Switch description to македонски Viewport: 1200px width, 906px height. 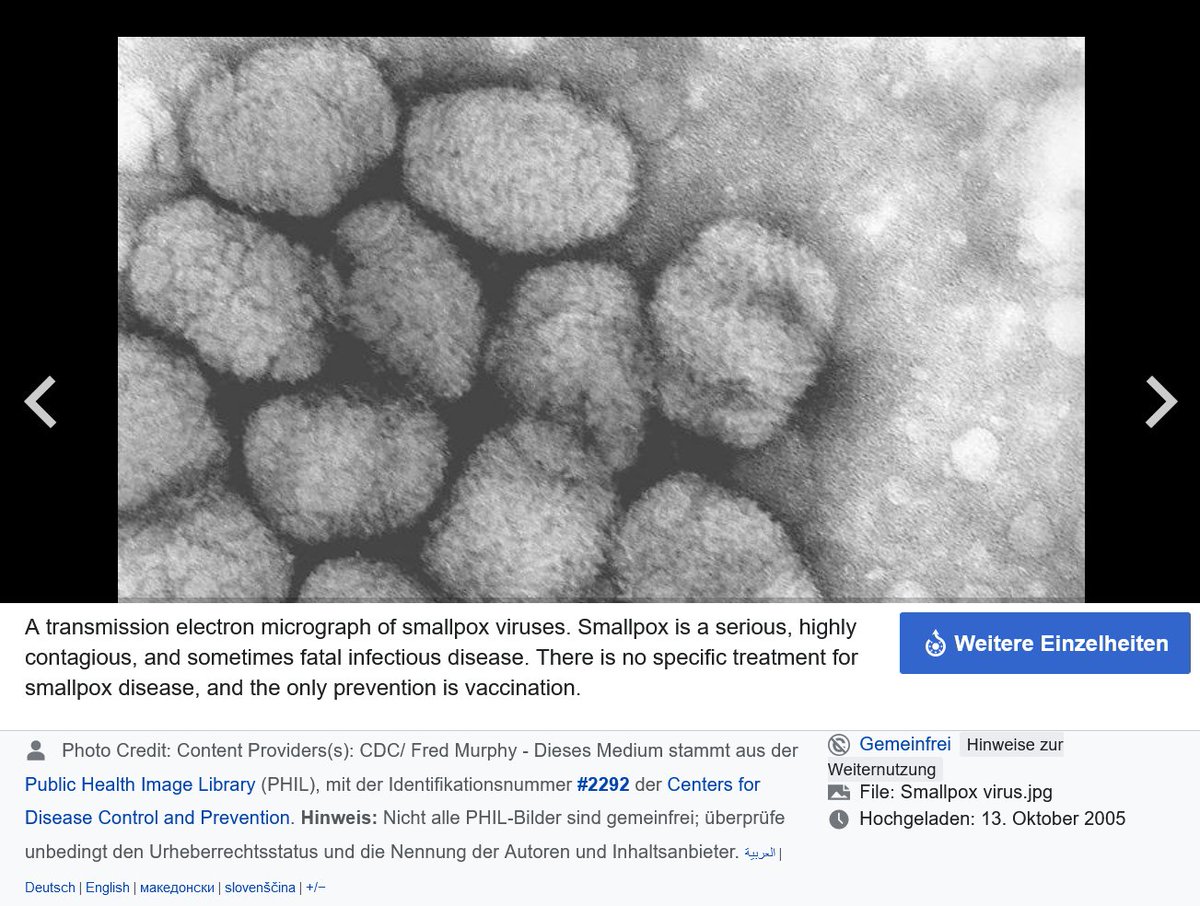[x=175, y=887]
